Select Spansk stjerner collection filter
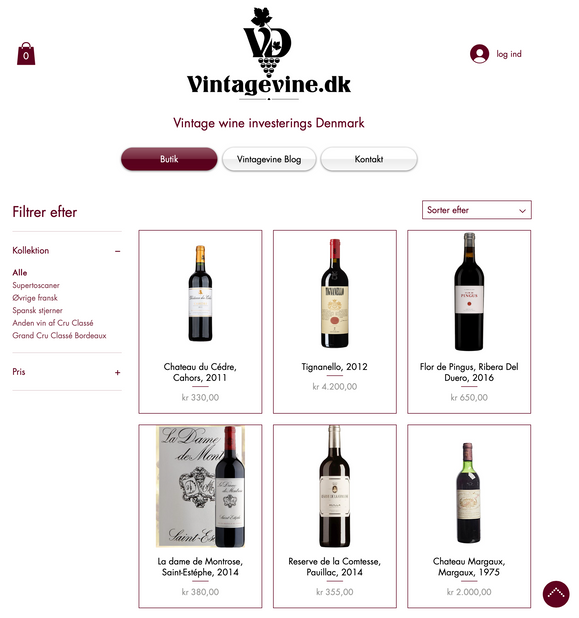Image resolution: width=579 pixels, height=618 pixels. 37,311
